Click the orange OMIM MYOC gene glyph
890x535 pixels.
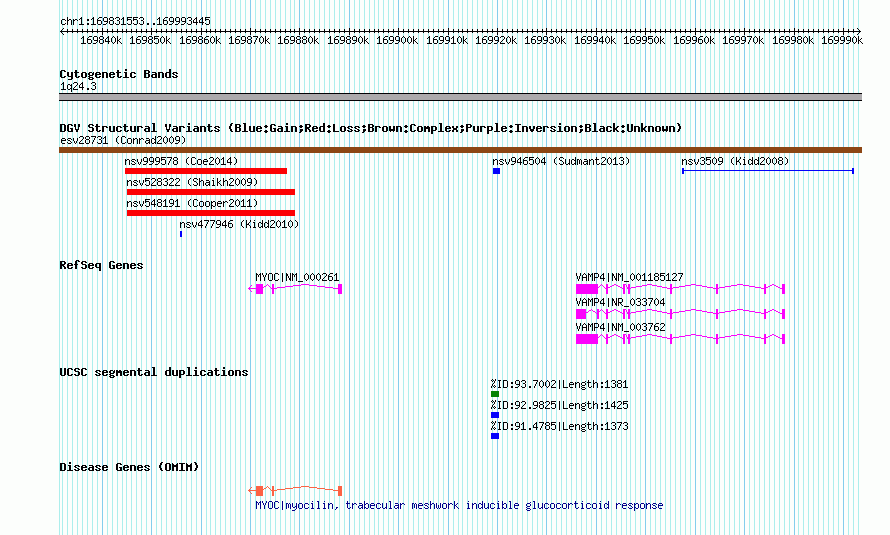(x=295, y=490)
